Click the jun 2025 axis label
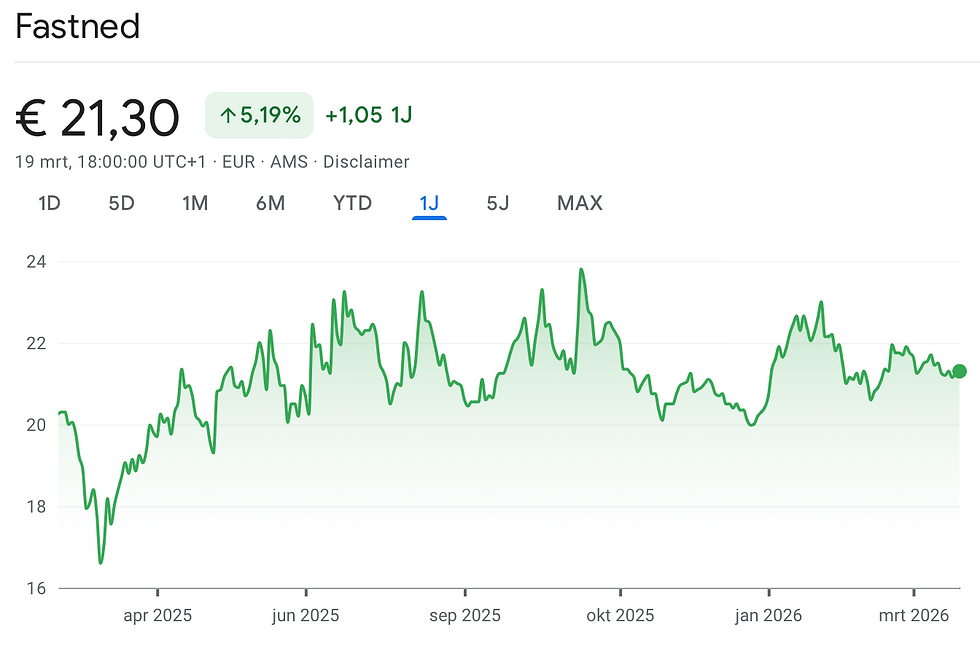980x646 pixels. pos(306,615)
